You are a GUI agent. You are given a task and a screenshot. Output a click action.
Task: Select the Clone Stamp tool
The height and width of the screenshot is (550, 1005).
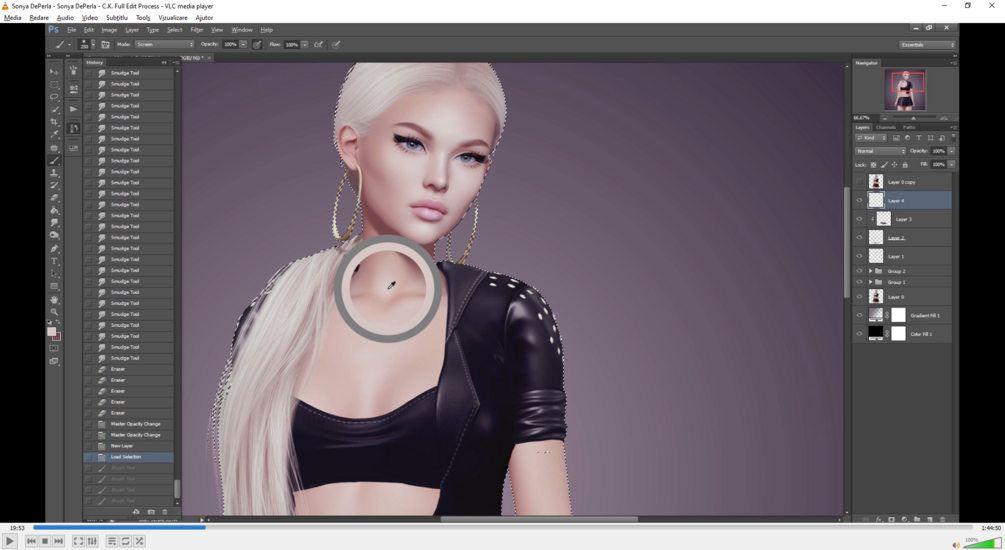click(54, 173)
